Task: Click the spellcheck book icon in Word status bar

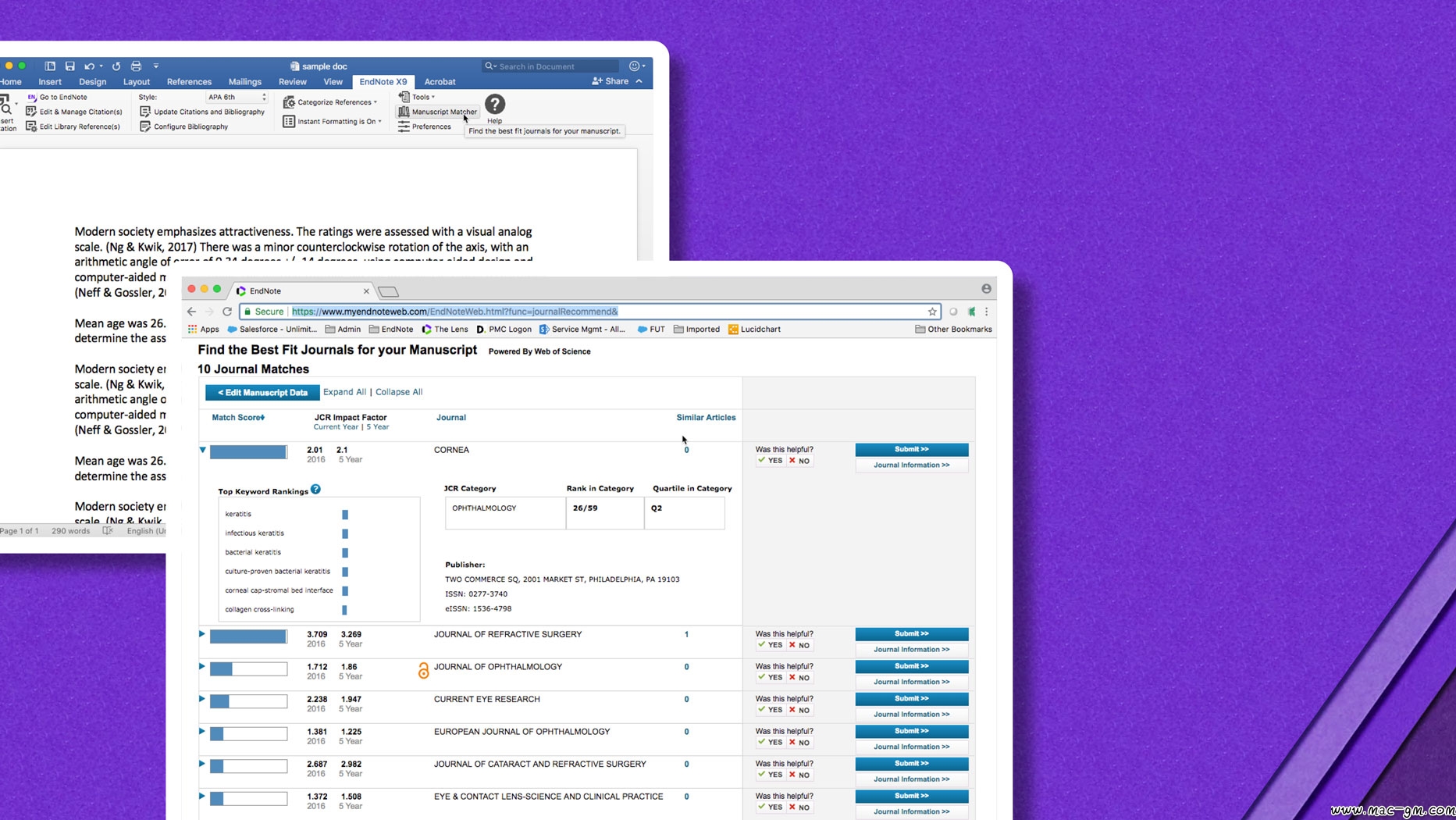Action: click(x=108, y=531)
